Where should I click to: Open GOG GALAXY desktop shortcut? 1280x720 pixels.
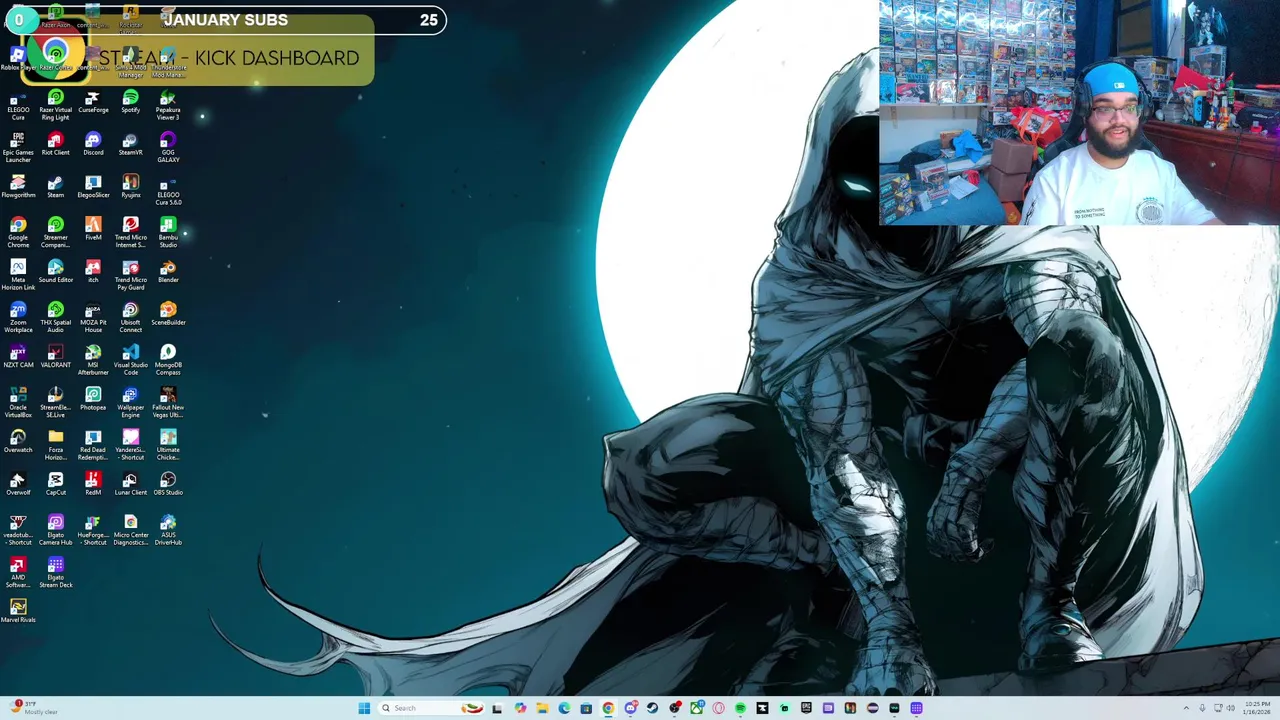tap(168, 147)
